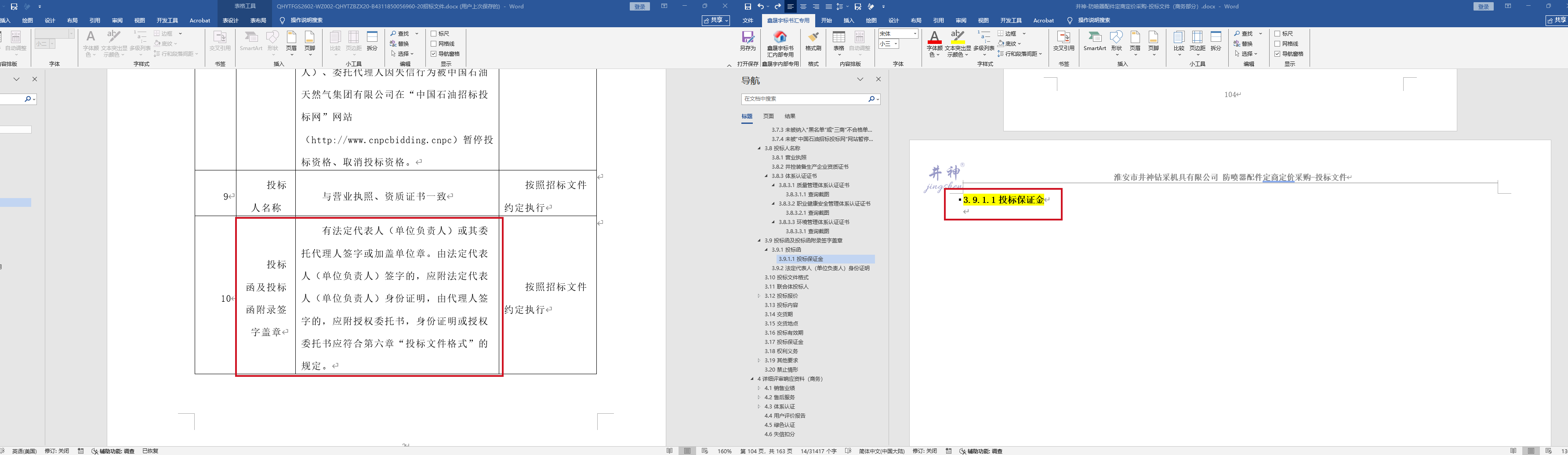Click the 操作说明搜索 lightbulb in right window
This screenshot has height=455, width=1568.
pyautogui.click(x=1070, y=20)
